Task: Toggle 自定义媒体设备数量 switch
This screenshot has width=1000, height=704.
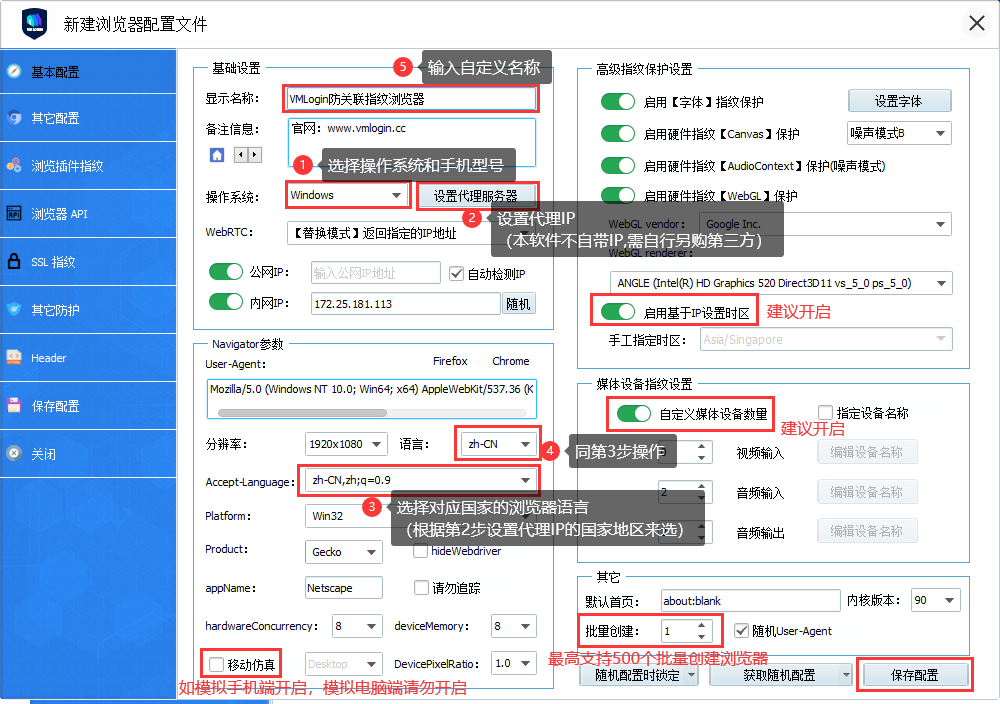Action: coord(634,414)
